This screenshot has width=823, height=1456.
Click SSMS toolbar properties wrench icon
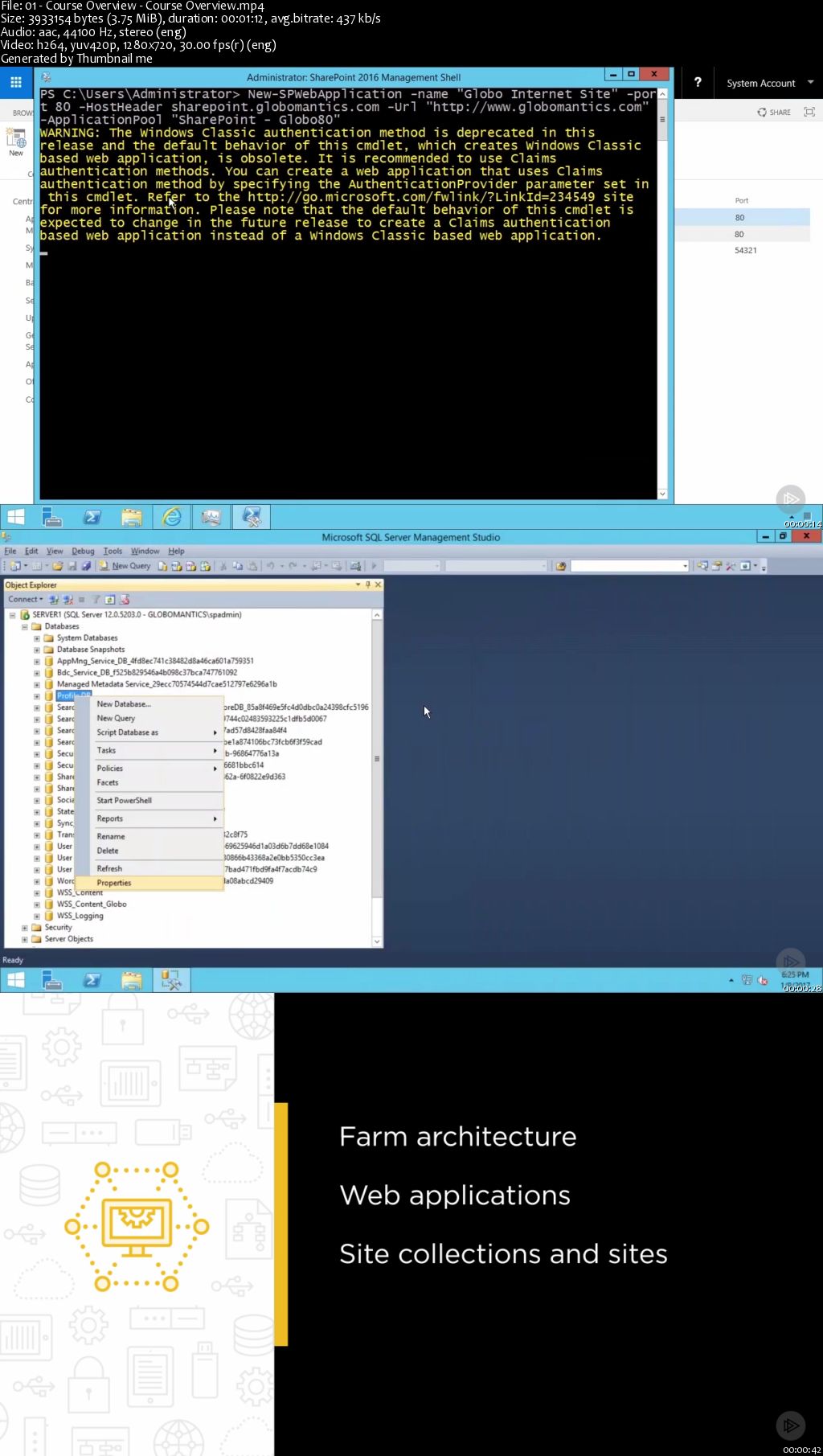731,566
